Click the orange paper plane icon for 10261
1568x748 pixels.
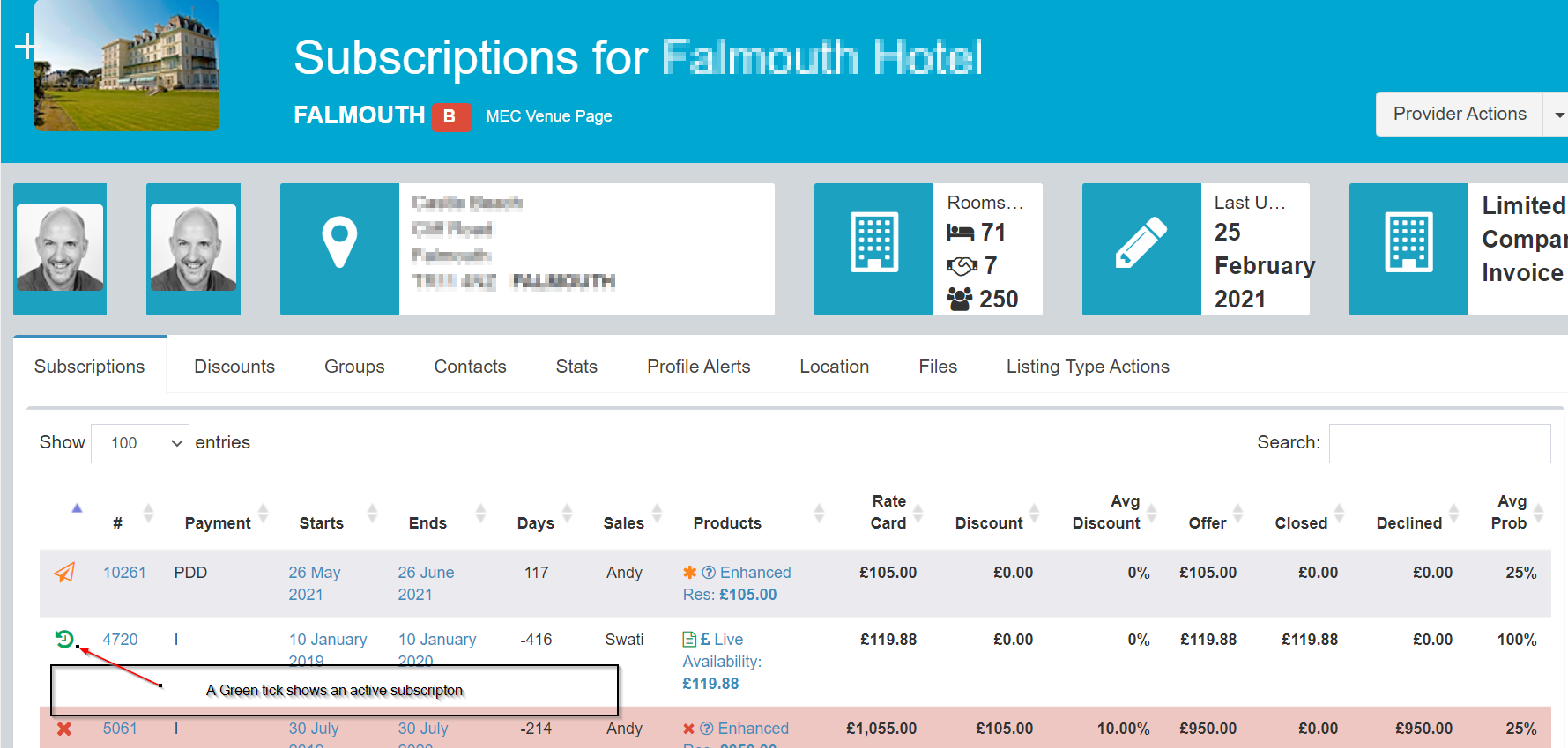point(64,573)
